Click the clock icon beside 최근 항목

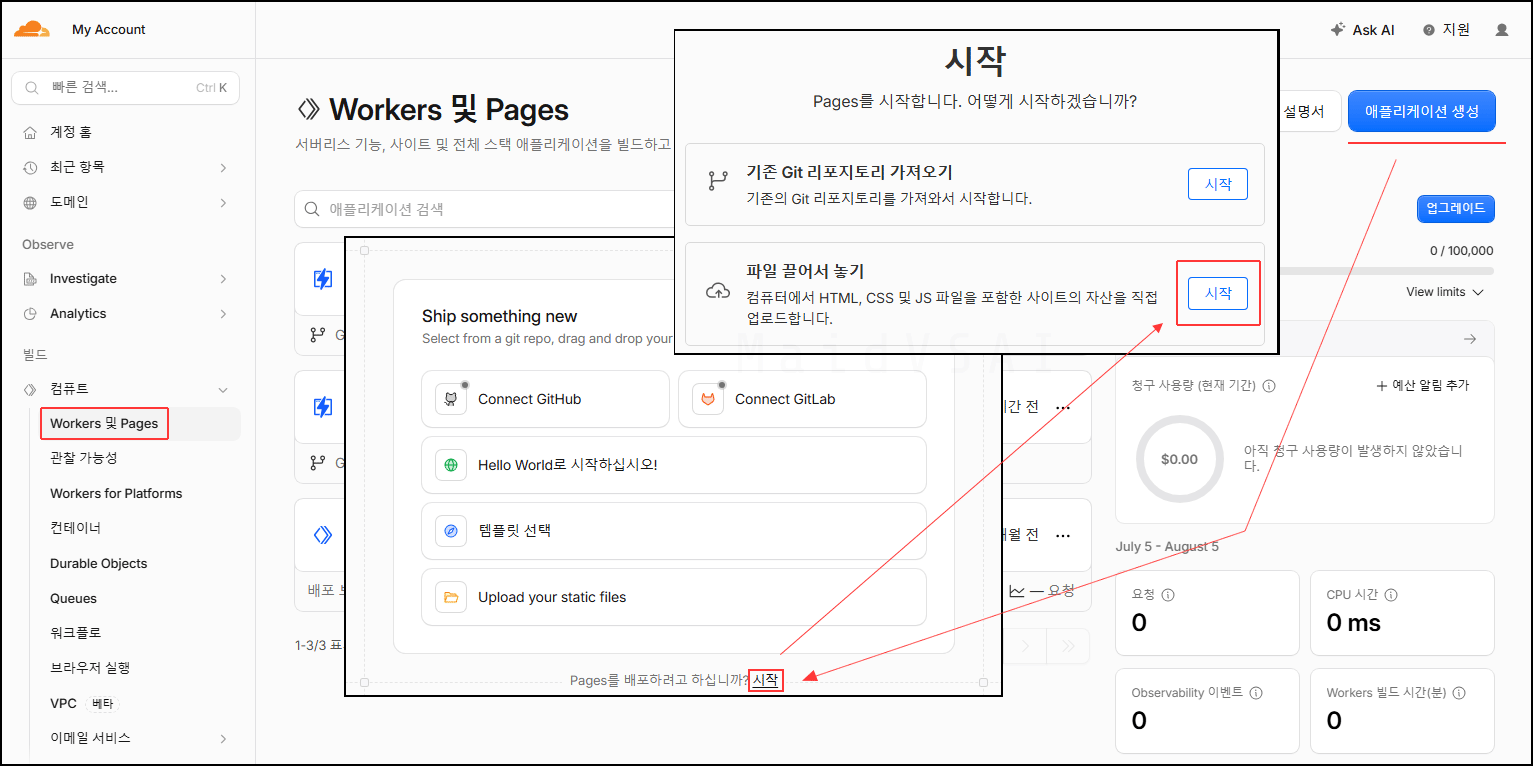pyautogui.click(x=30, y=167)
